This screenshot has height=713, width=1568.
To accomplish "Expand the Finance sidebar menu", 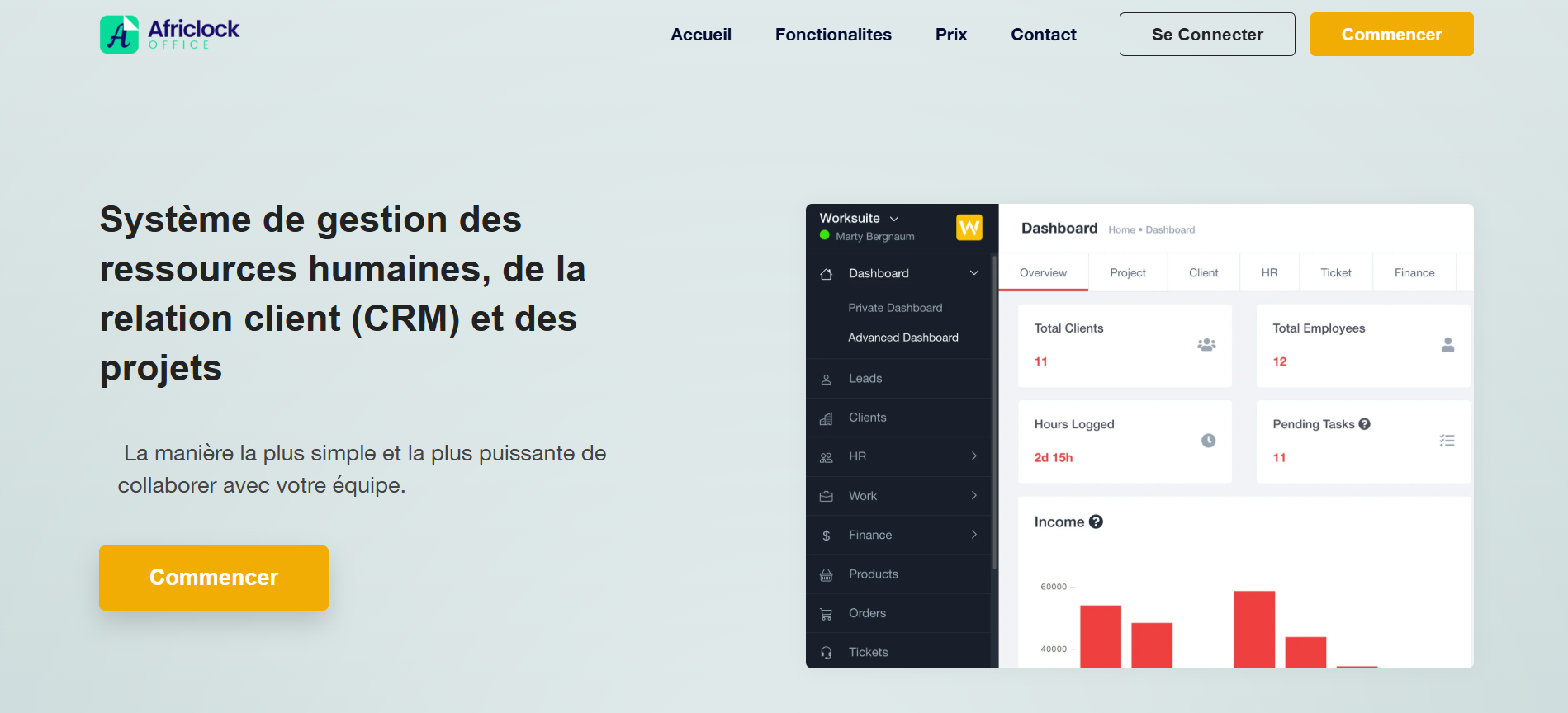I will coord(974,535).
